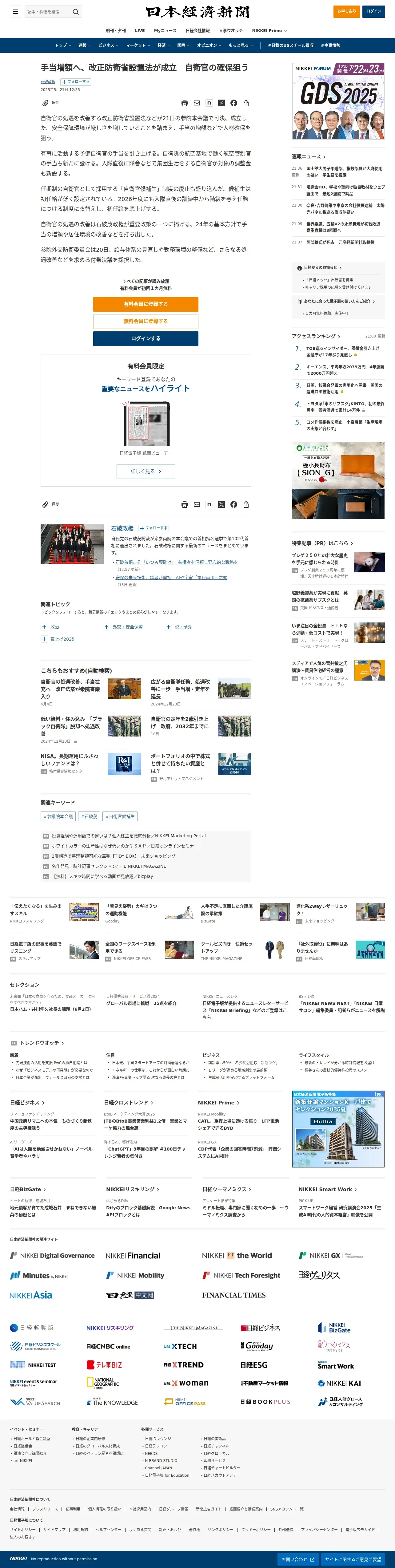Open the #日鉄のUSスチール買収 tag
Screen dimensions: 395x1568
tap(291, 45)
